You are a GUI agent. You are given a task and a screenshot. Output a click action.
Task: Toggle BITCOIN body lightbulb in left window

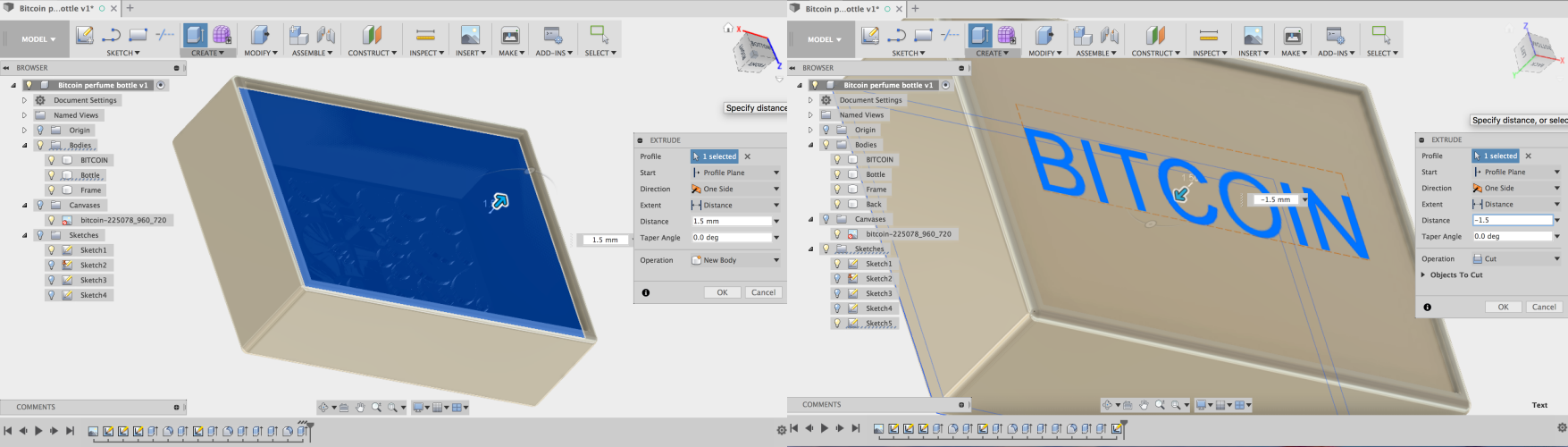pyautogui.click(x=52, y=160)
